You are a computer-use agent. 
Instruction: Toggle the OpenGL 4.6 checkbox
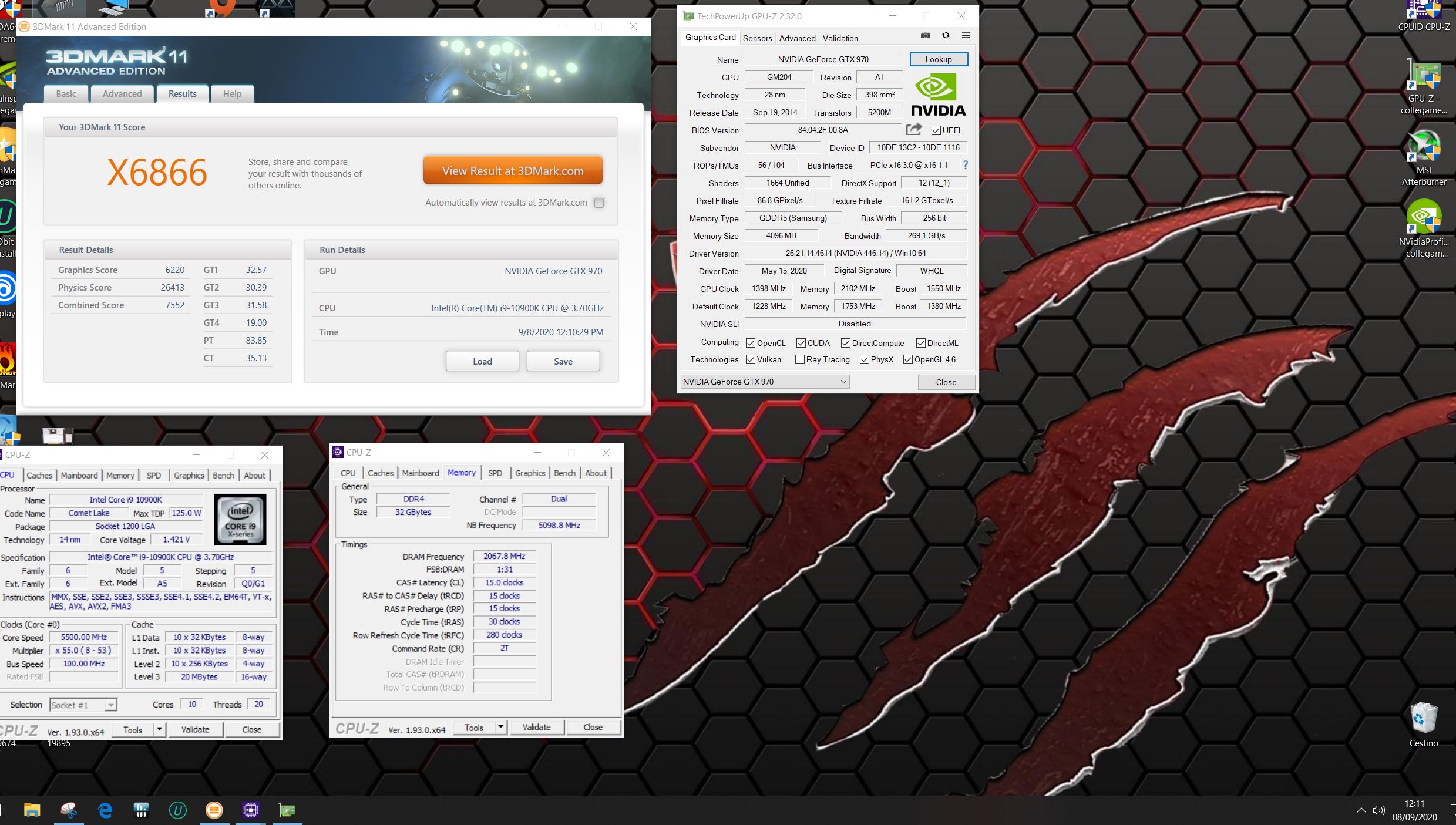tap(908, 359)
